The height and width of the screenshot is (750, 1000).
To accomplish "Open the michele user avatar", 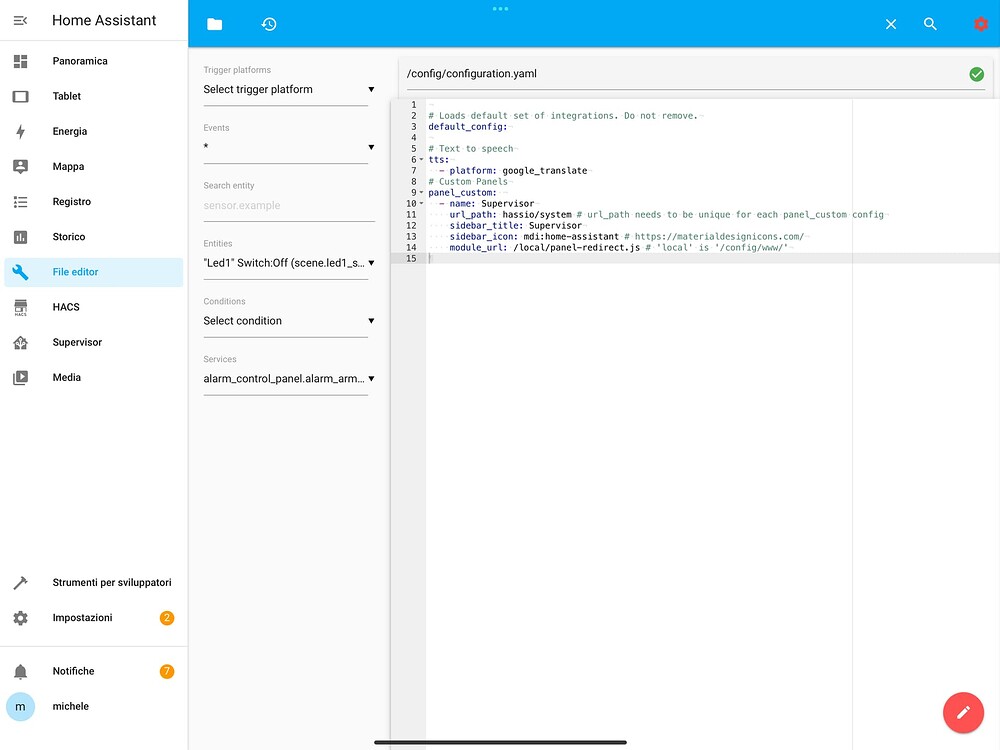I will pyautogui.click(x=20, y=707).
